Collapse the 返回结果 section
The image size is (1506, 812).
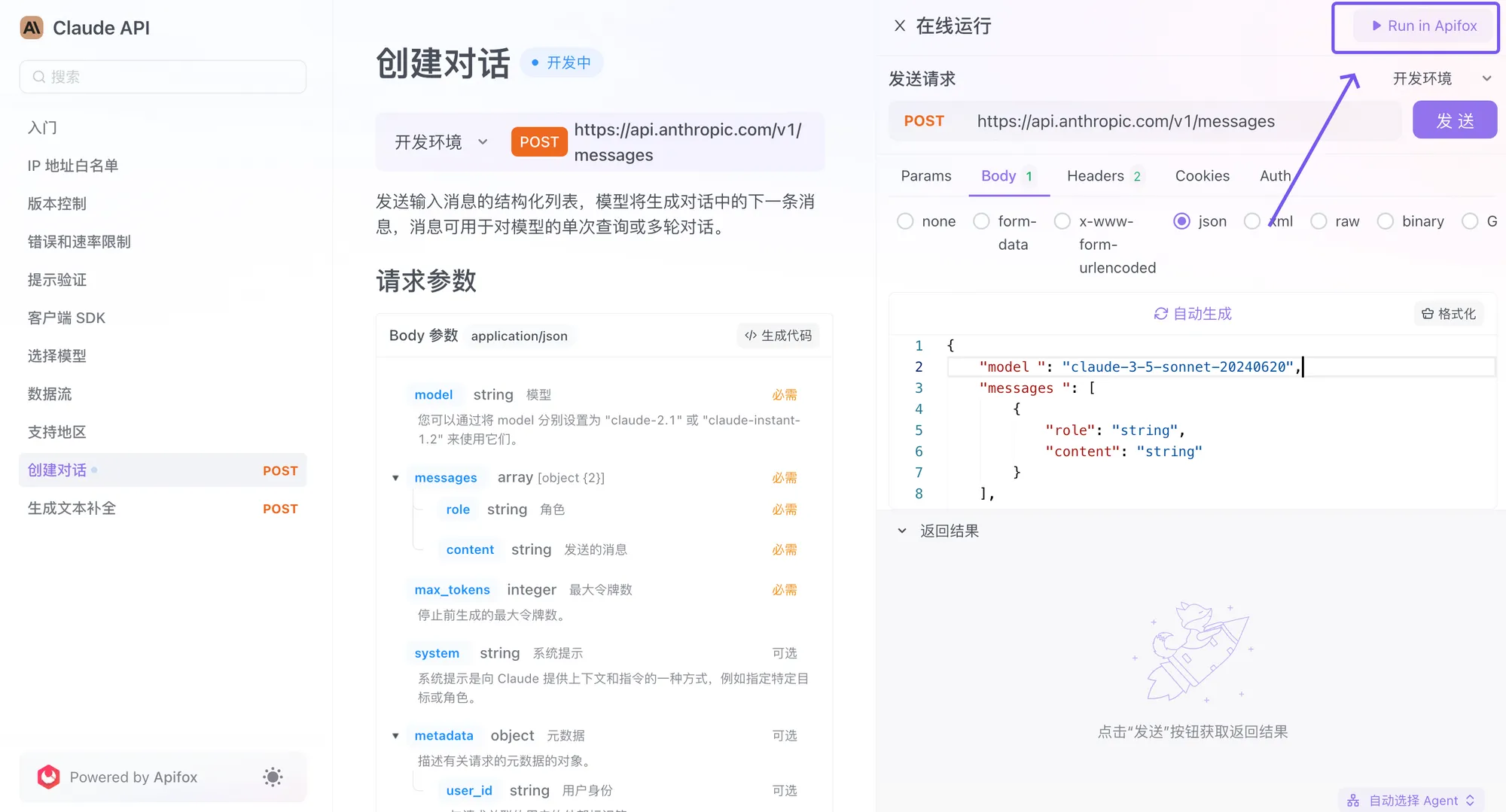(x=902, y=531)
